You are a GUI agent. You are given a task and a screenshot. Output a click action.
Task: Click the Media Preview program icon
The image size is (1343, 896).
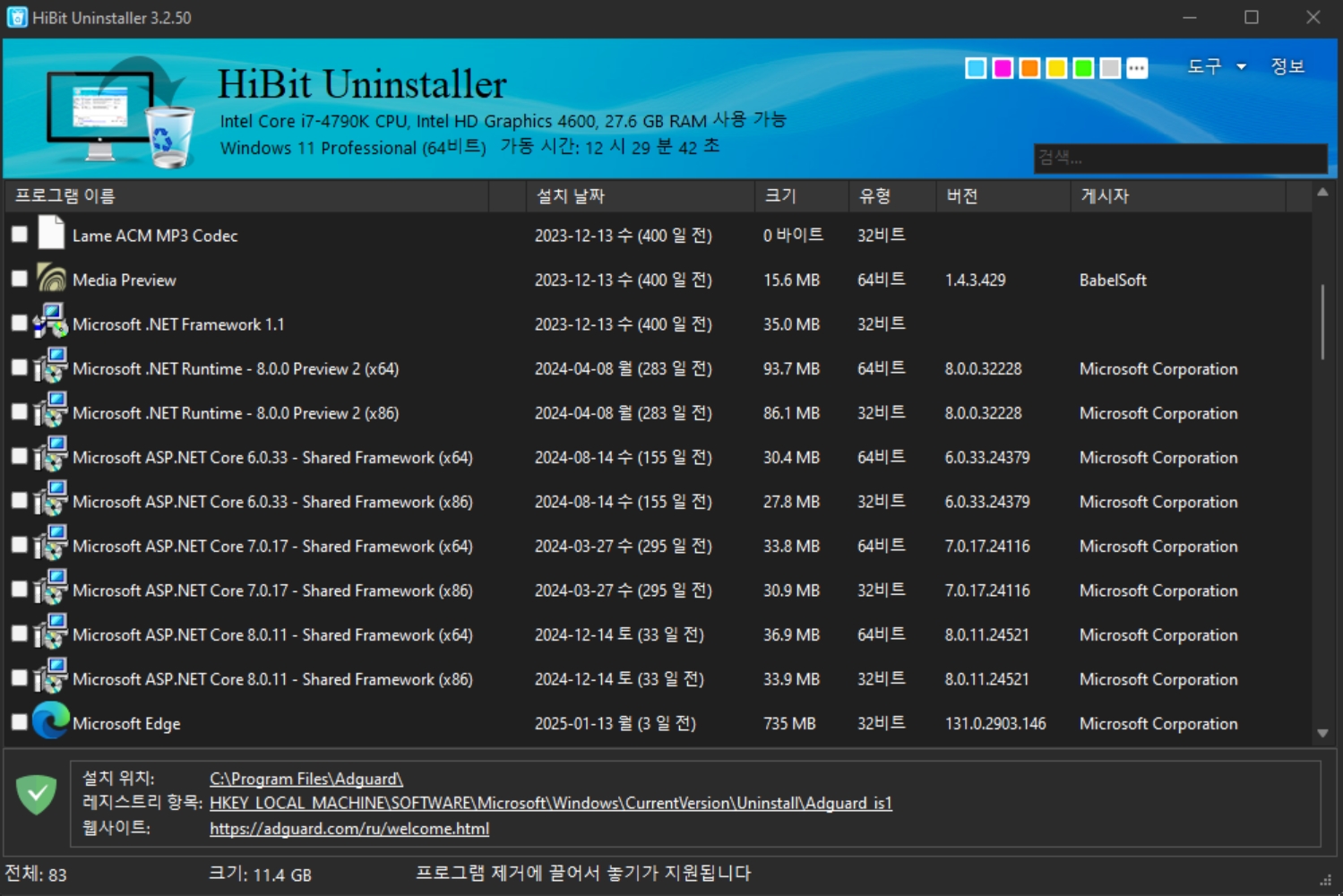pyautogui.click(x=51, y=278)
